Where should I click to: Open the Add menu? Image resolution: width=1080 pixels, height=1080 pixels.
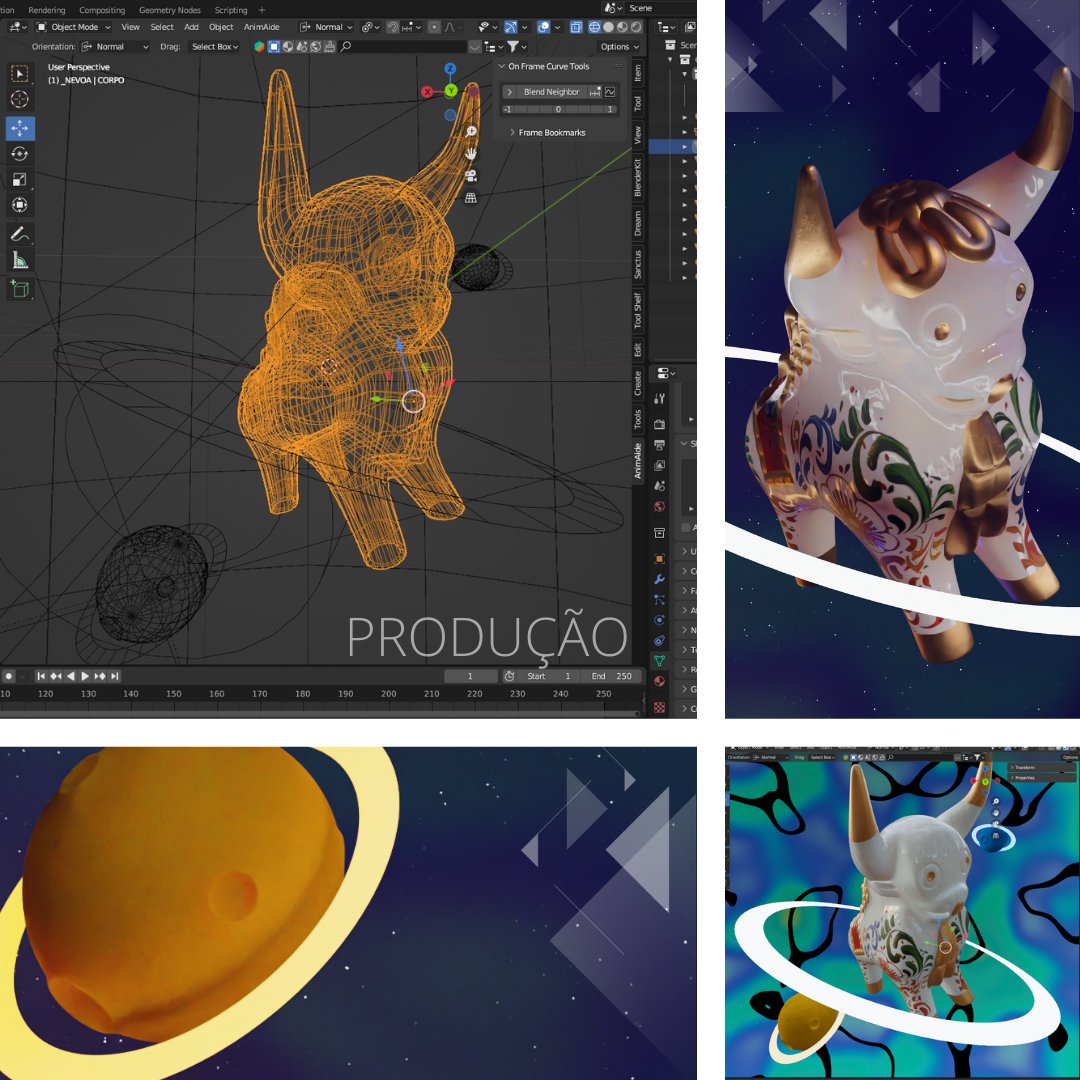point(191,27)
